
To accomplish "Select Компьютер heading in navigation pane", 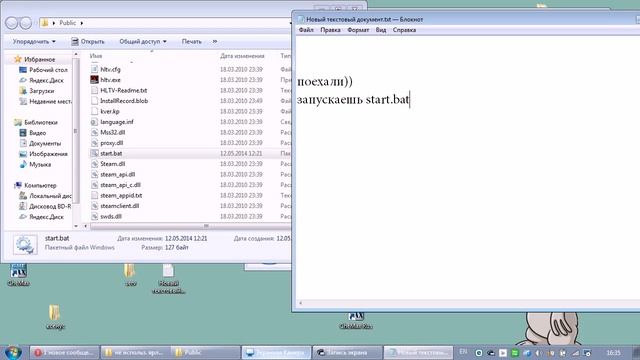I will tap(36, 185).
